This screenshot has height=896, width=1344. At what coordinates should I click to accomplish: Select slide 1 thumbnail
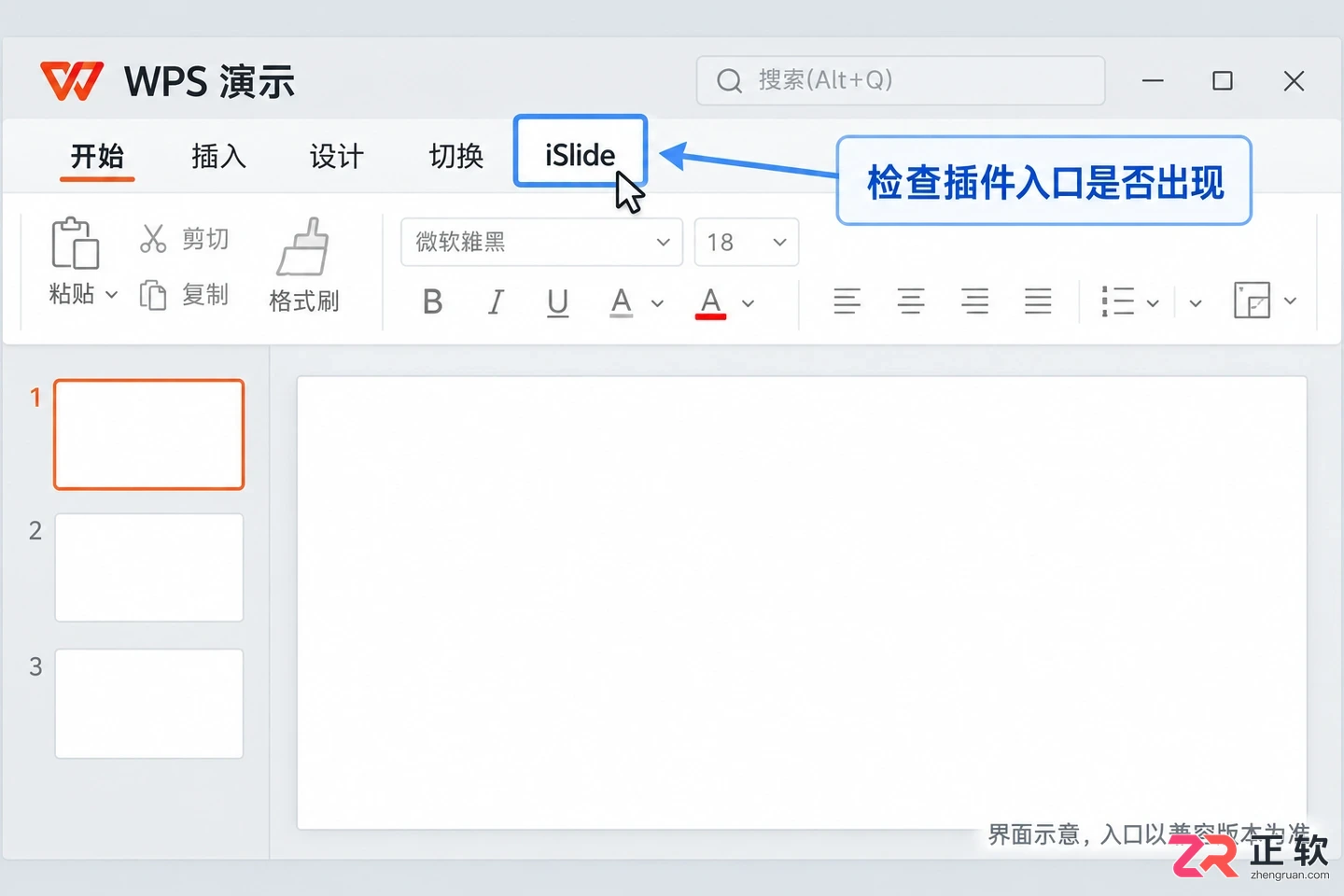[149, 434]
